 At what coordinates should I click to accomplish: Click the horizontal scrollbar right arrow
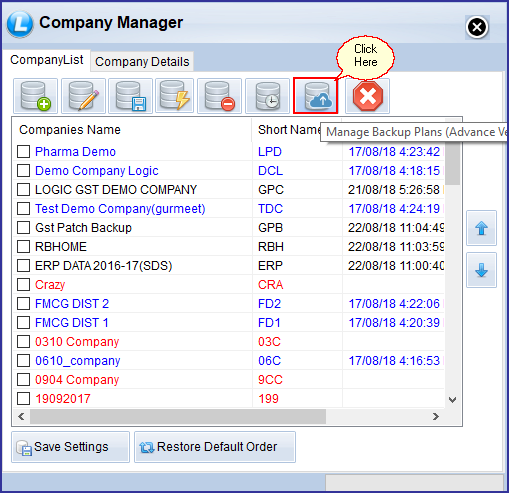click(435, 416)
